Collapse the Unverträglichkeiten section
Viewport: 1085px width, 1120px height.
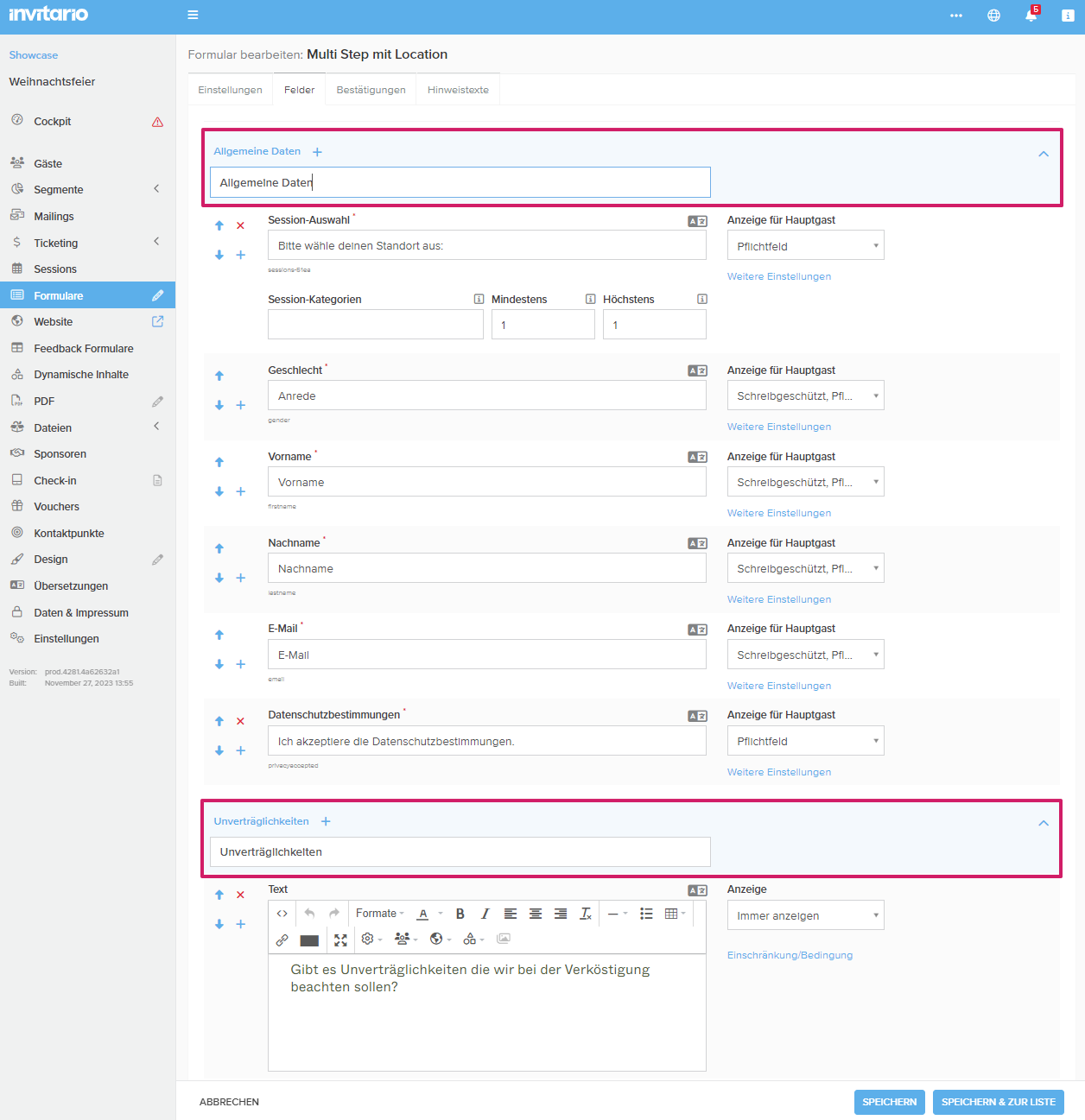coord(1044,823)
